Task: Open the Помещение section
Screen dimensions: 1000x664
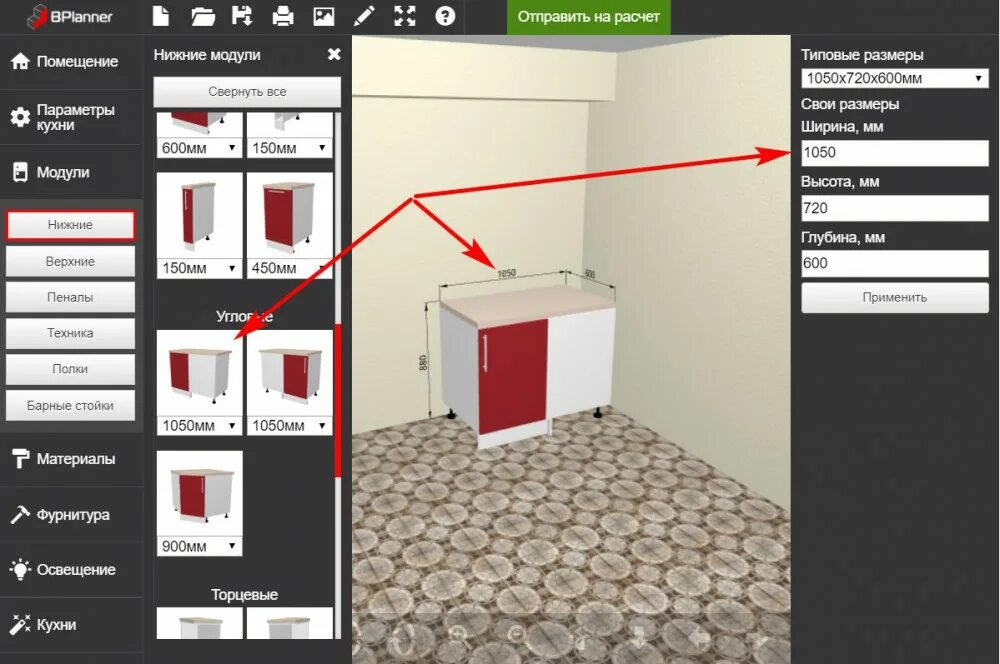Action: (71, 62)
